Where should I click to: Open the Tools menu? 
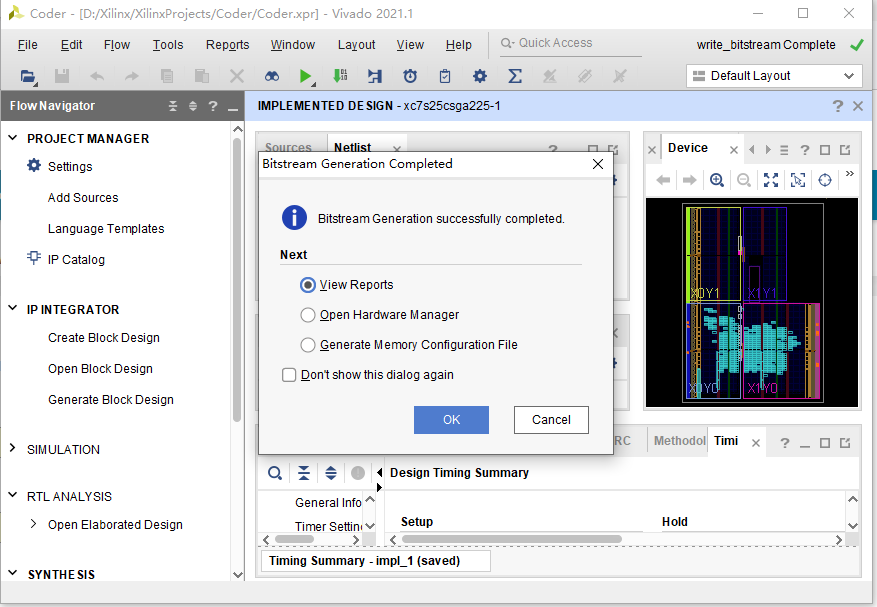point(168,45)
